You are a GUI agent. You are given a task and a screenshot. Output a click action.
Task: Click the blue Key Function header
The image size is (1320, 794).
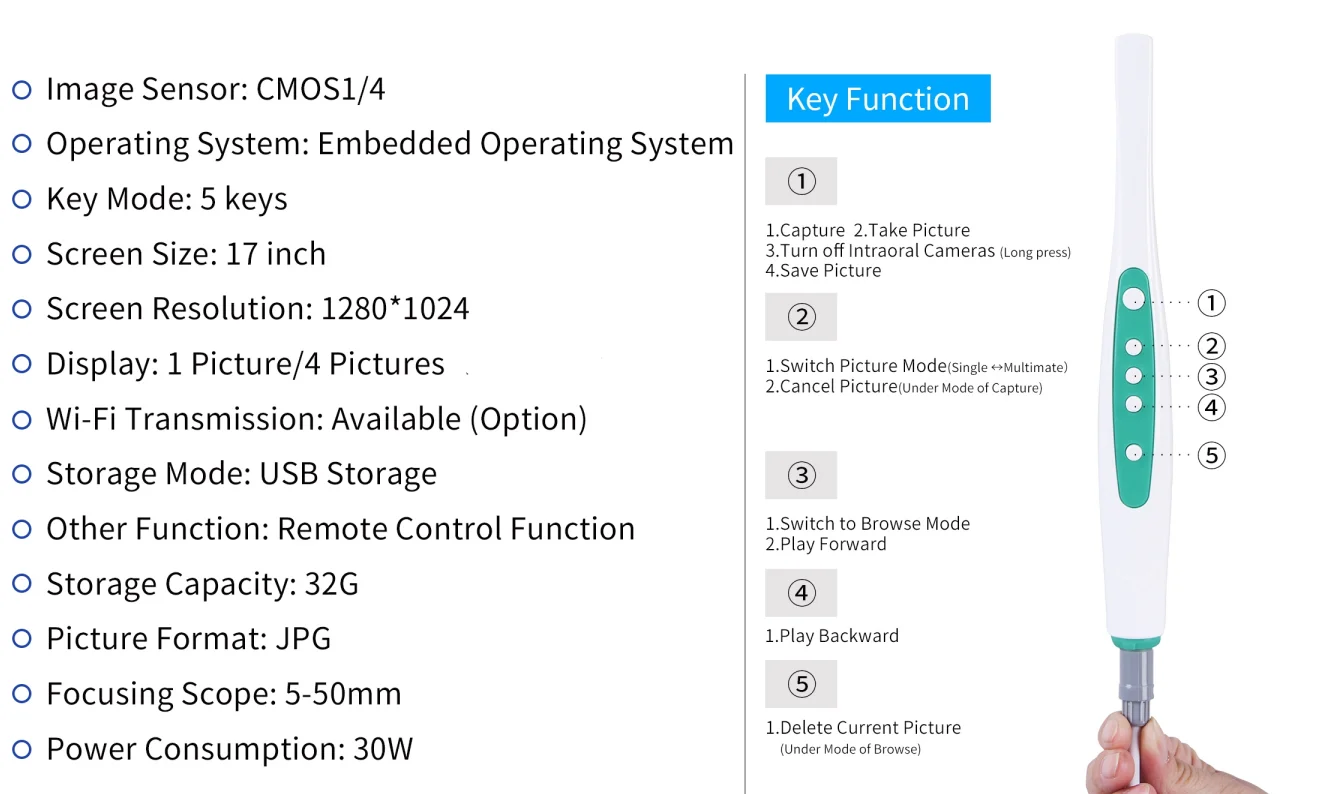click(877, 99)
